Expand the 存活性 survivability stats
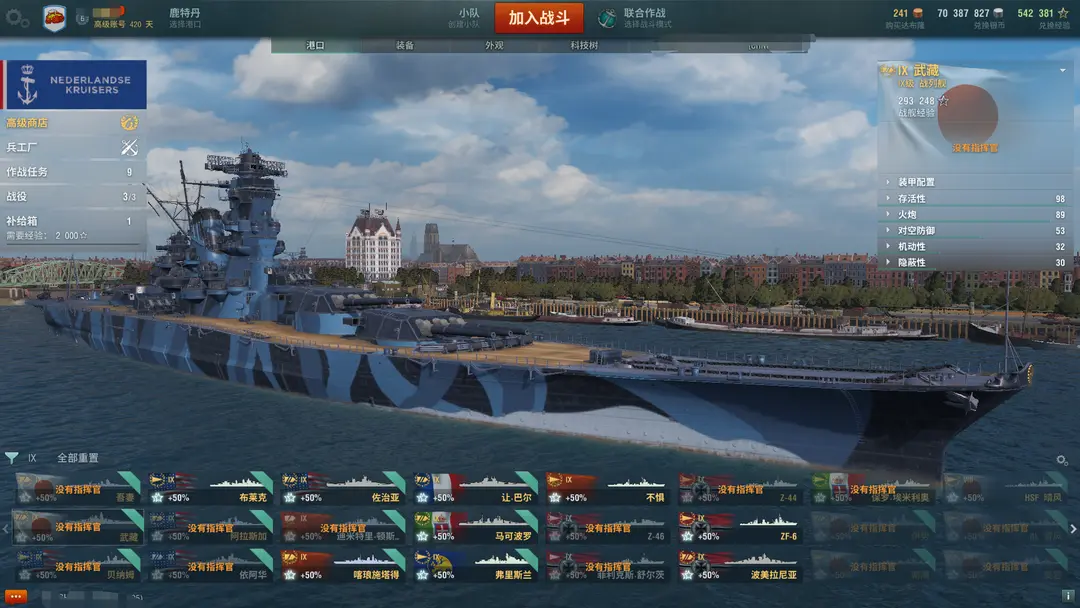1080x608 pixels. (x=977, y=198)
